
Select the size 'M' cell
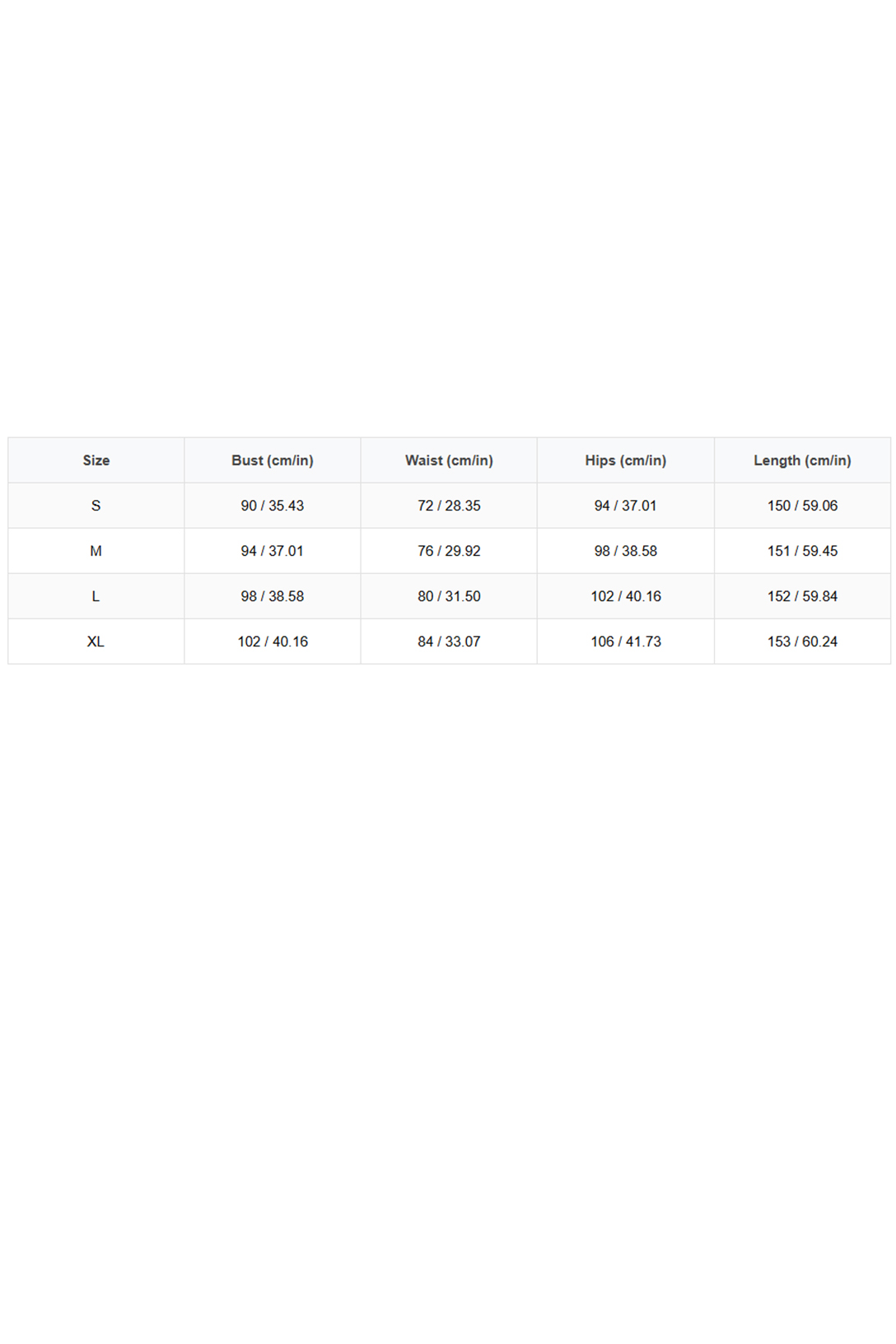(96, 551)
